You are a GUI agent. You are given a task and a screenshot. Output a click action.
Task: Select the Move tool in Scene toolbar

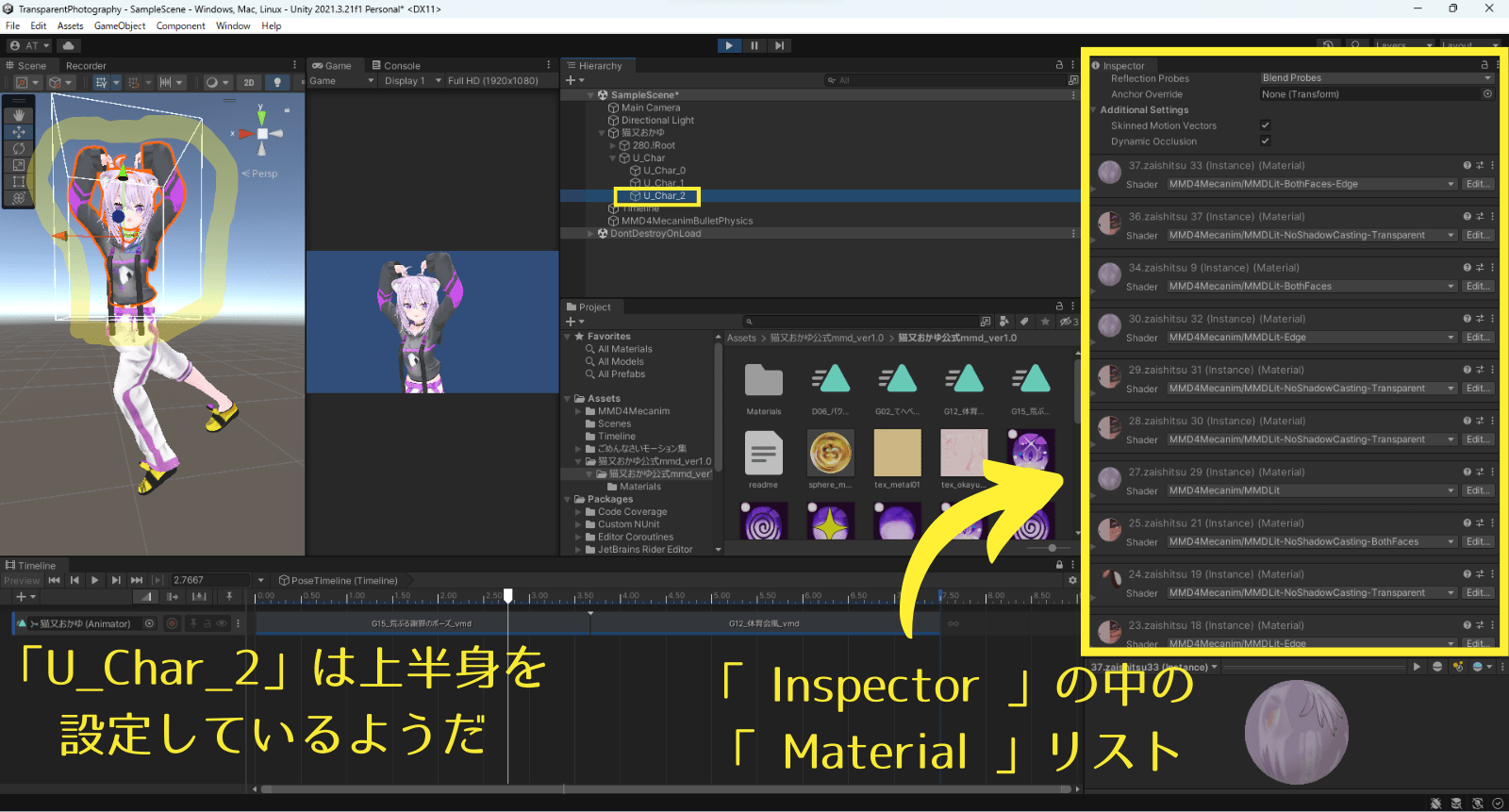click(x=19, y=132)
